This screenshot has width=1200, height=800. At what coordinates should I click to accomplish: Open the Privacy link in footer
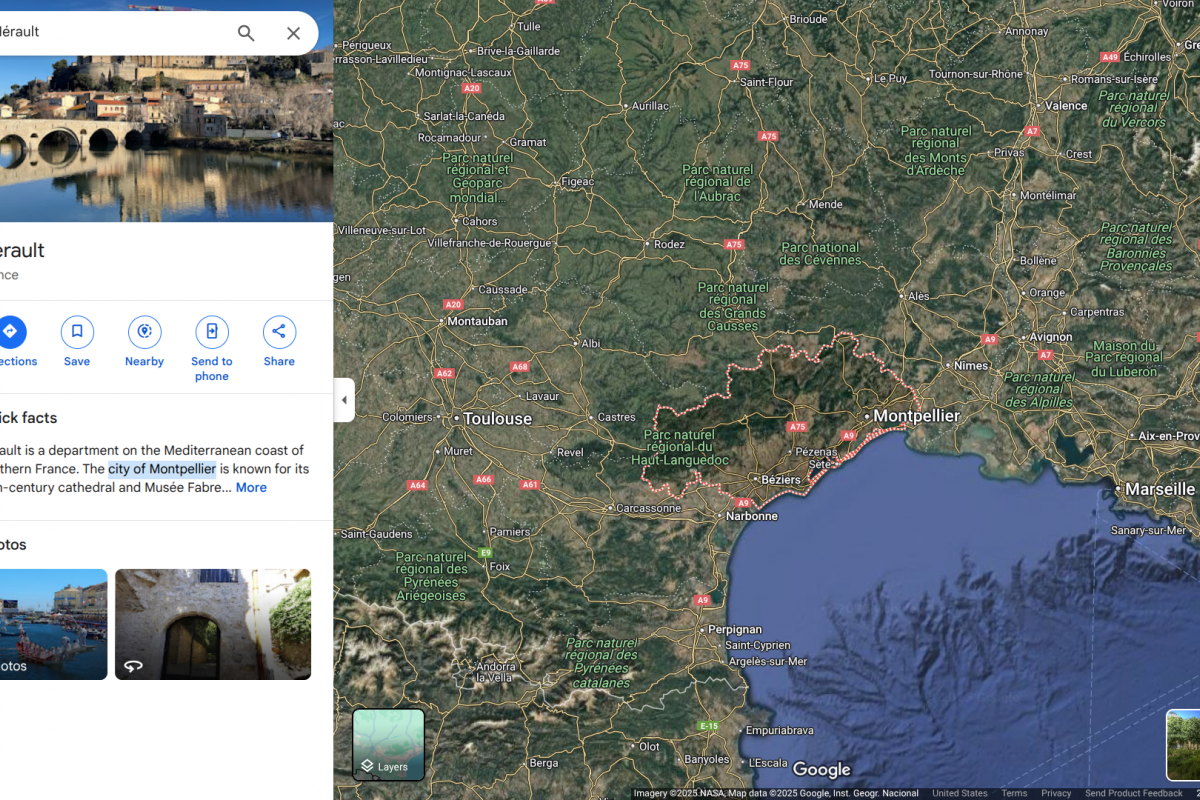coord(1056,793)
